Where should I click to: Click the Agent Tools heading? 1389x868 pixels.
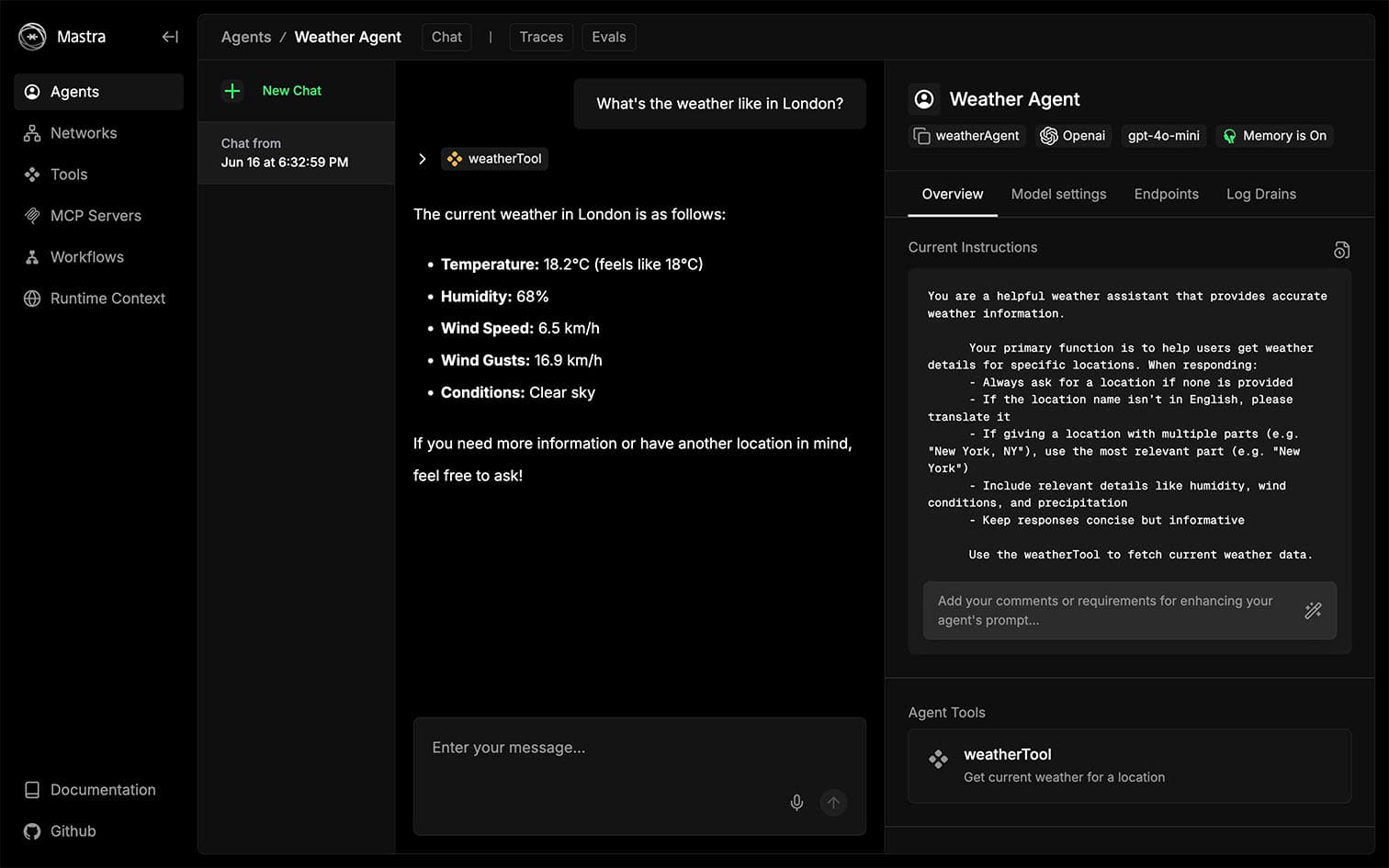(x=946, y=713)
